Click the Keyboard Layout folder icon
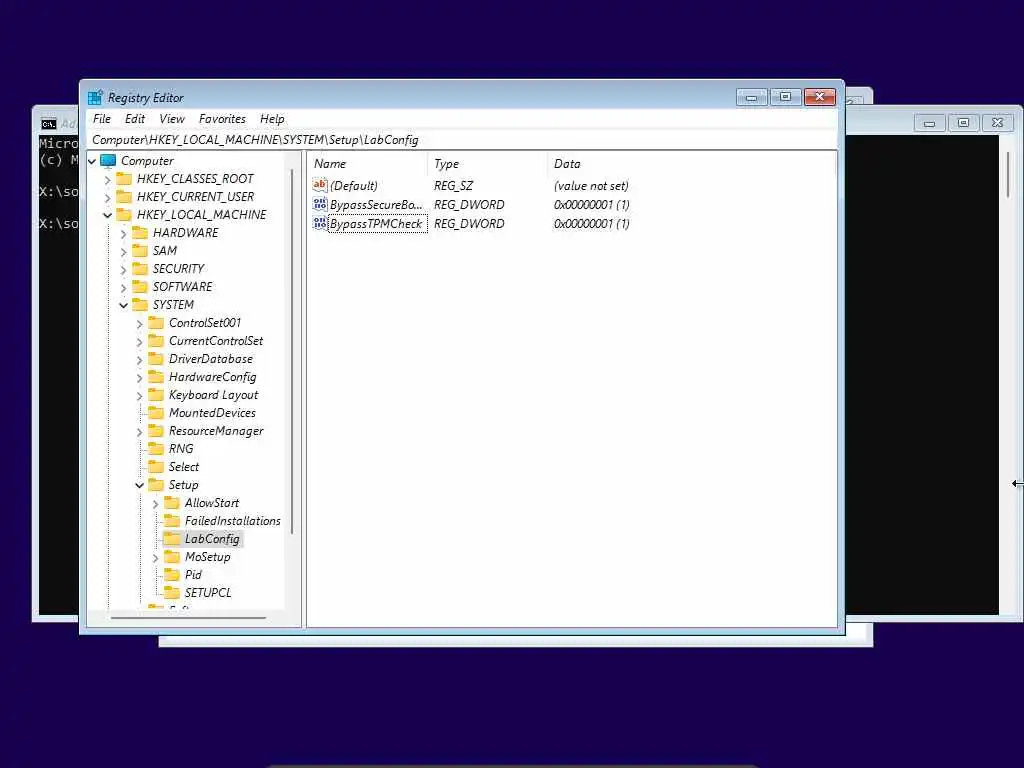 [x=156, y=394]
